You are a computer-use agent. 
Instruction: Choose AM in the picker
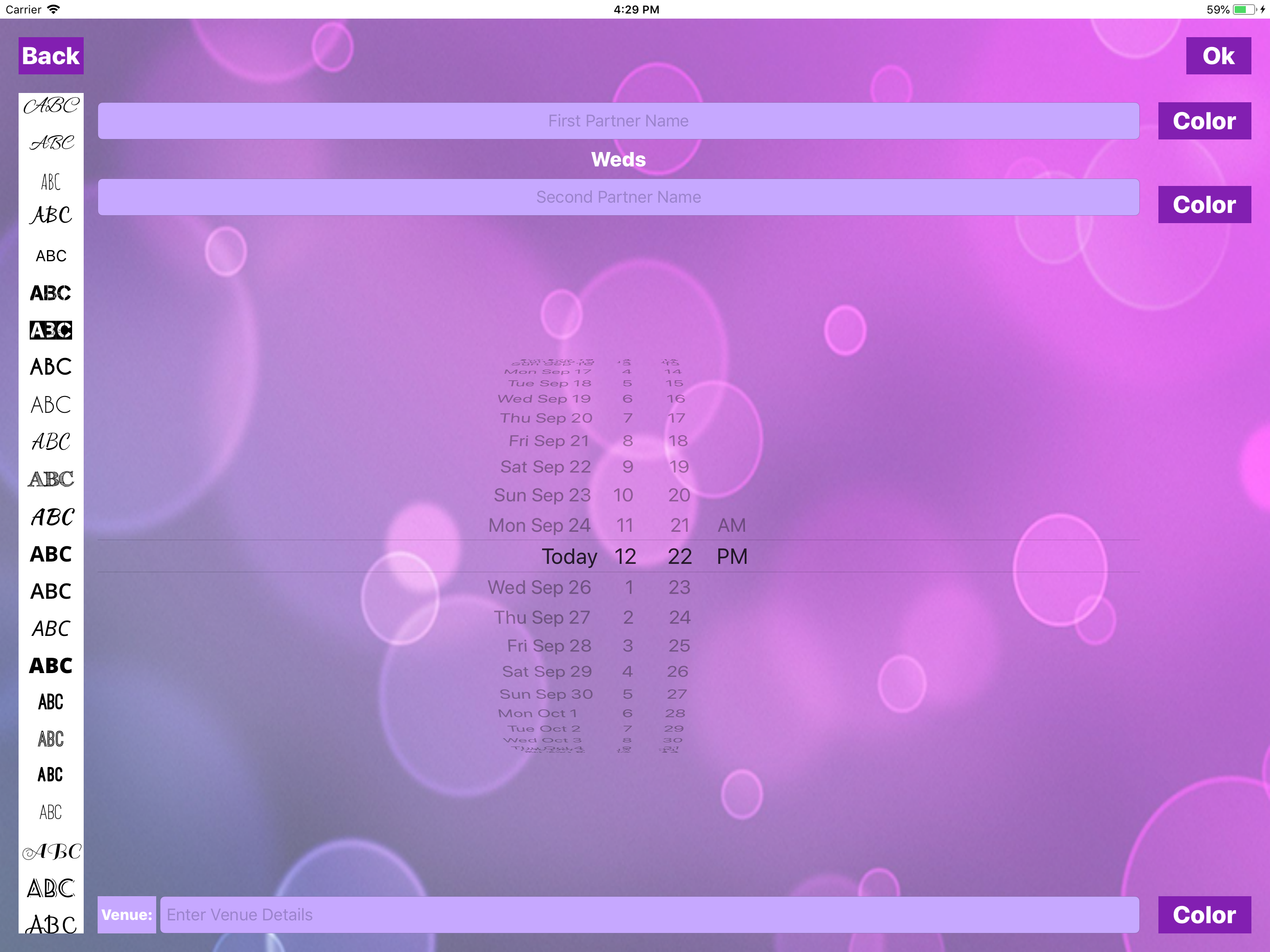731,525
